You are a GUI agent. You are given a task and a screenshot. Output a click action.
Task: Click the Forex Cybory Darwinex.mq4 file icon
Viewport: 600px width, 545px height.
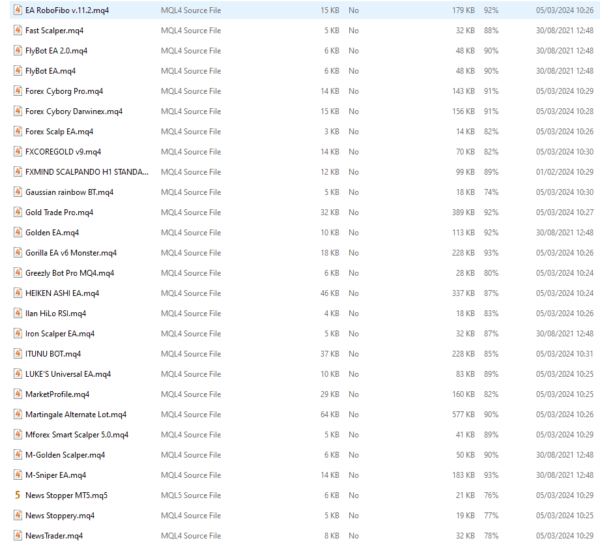pos(18,111)
